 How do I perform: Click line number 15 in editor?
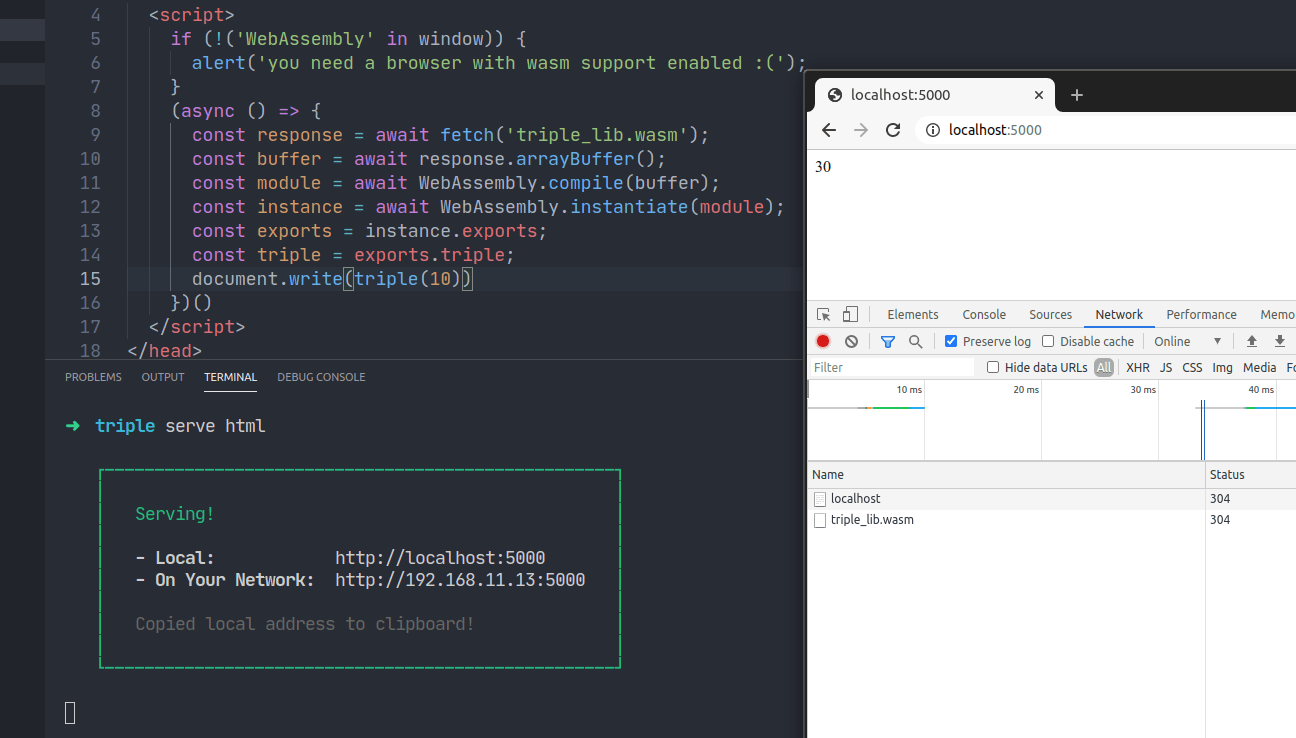[x=91, y=279]
